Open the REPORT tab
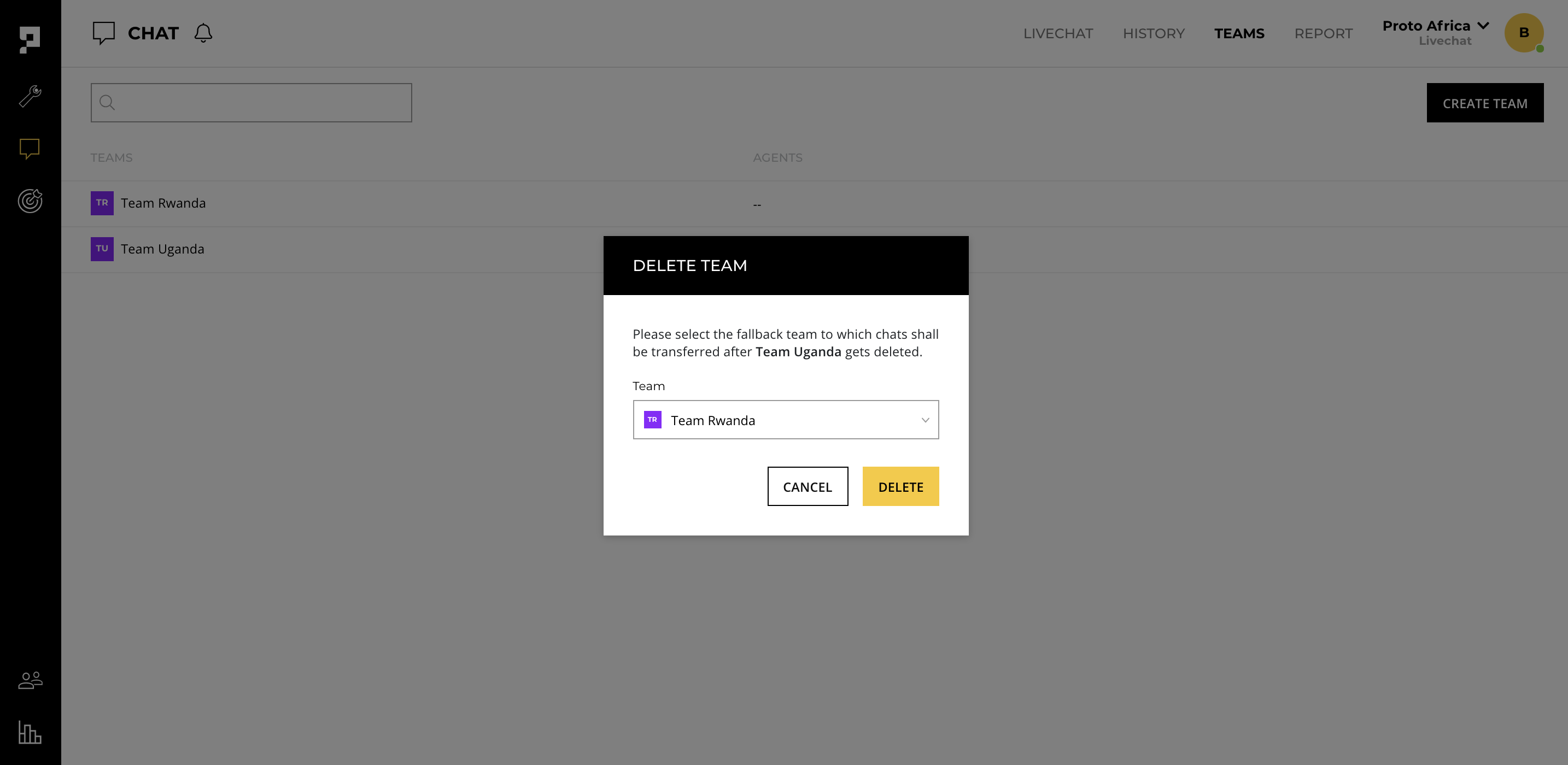This screenshot has height=765, width=1568. click(1323, 33)
